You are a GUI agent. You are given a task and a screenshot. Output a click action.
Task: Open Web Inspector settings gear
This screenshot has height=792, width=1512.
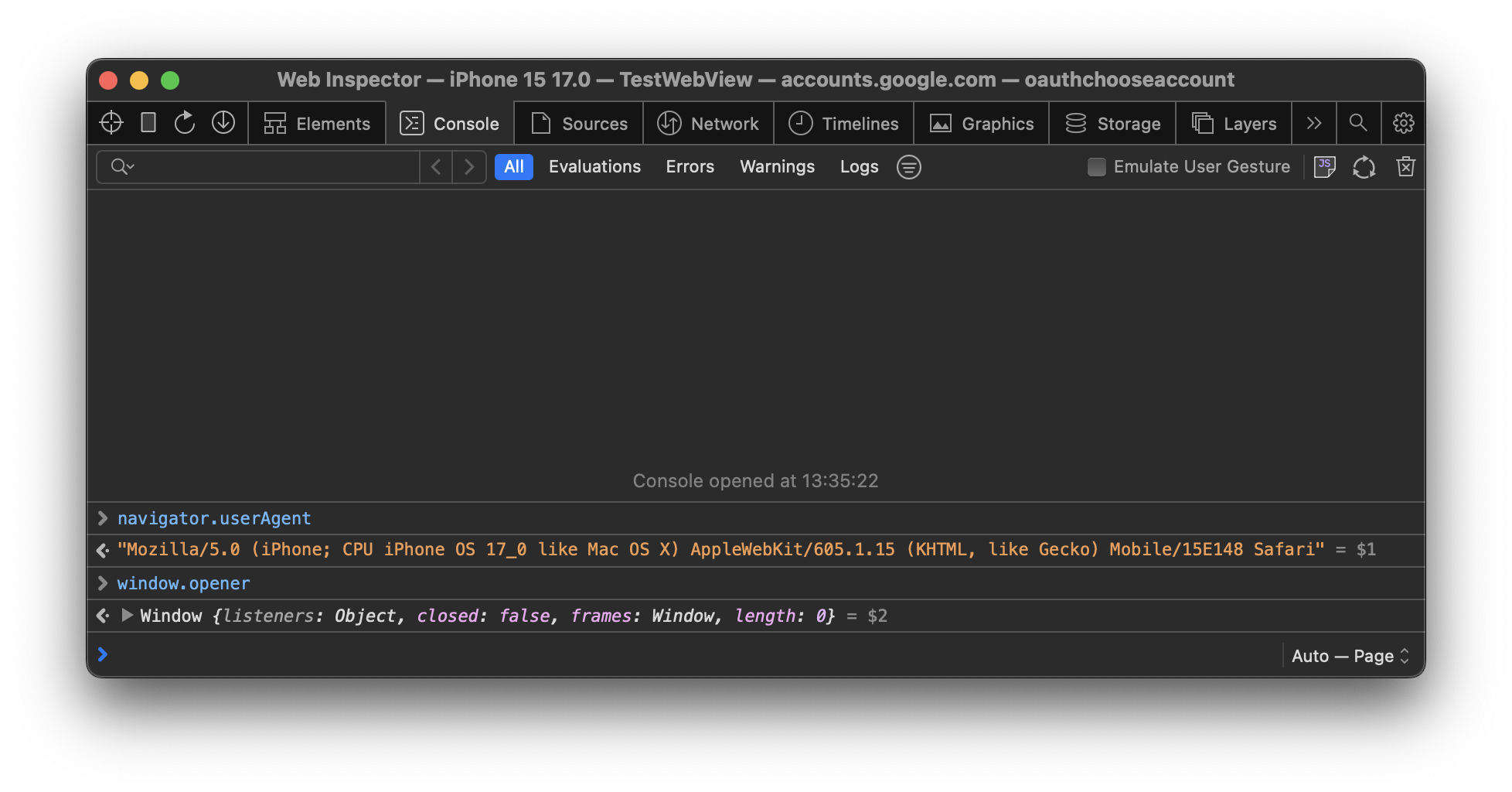coord(1403,123)
